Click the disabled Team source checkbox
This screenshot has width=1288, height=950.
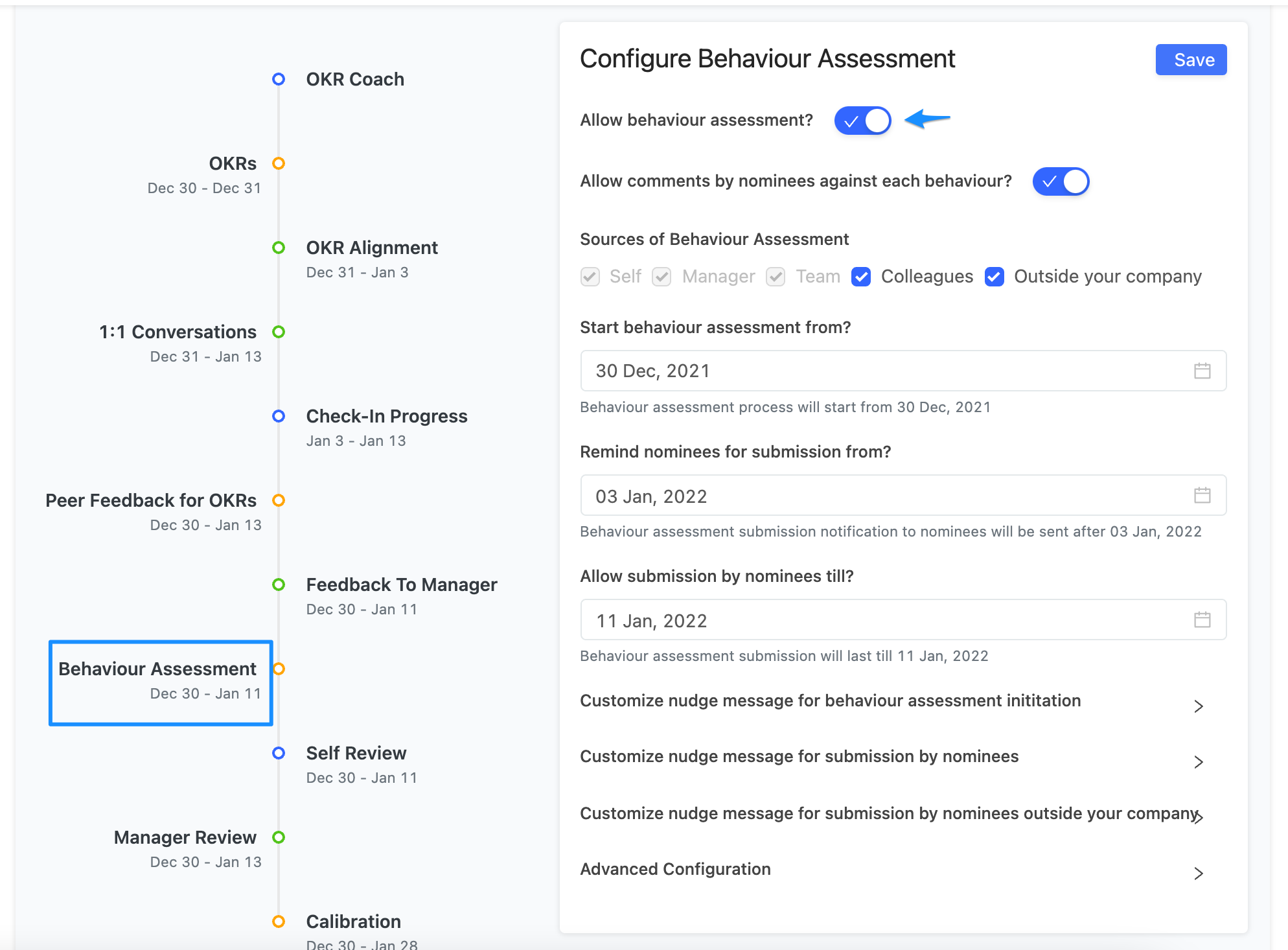(x=776, y=277)
